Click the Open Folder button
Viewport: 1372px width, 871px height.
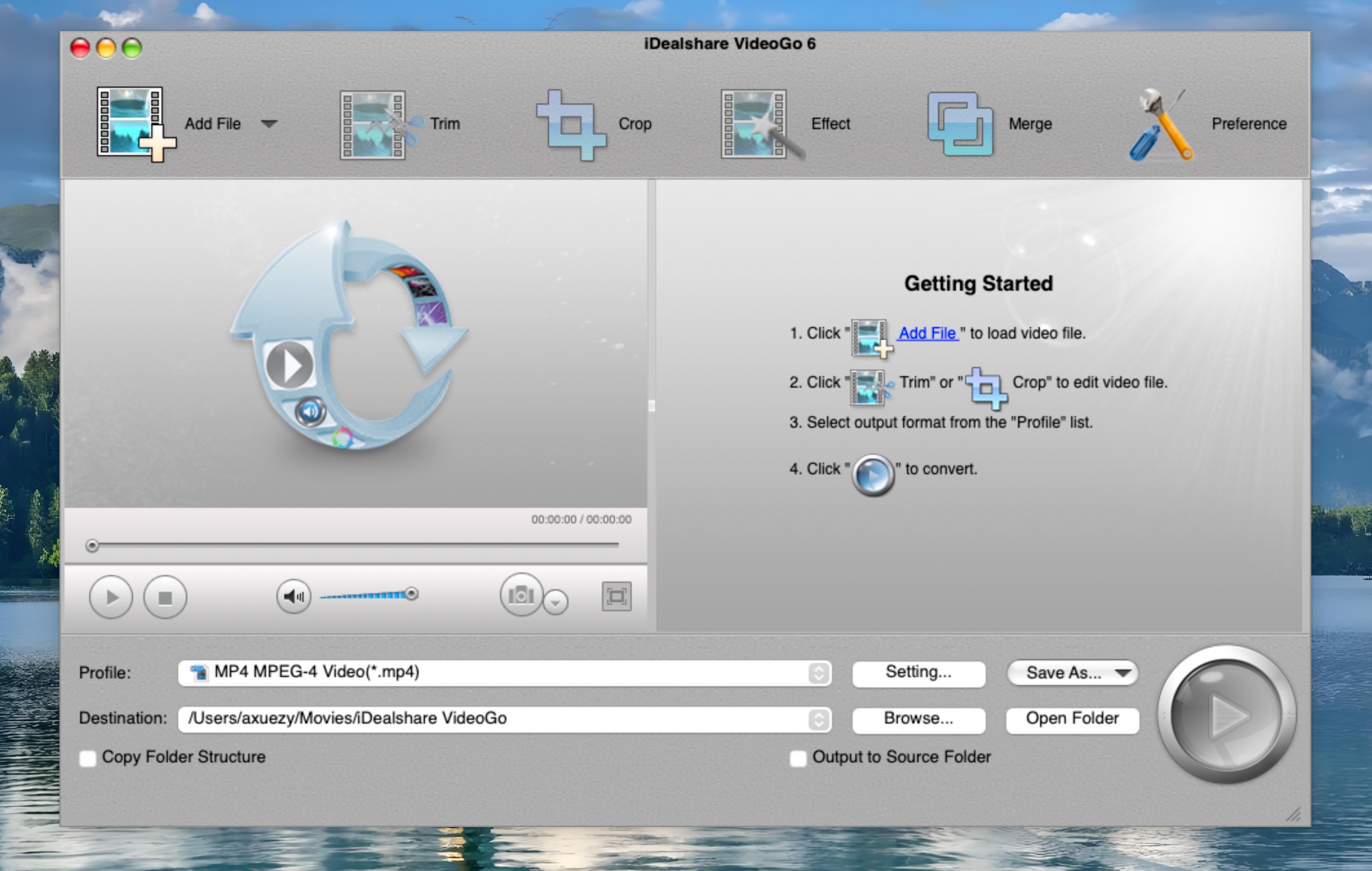pos(1072,719)
